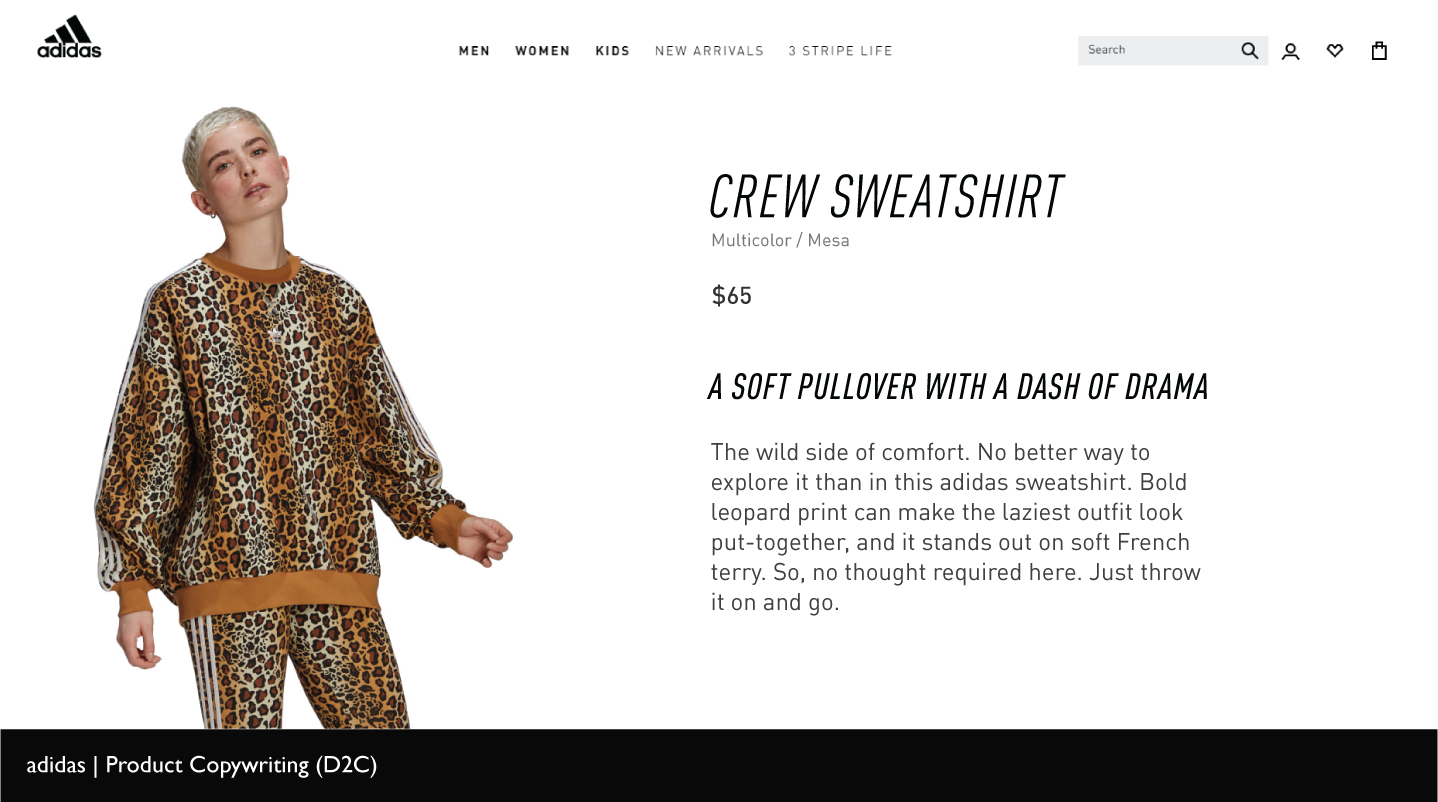The width and height of the screenshot is (1438, 802).
Task: Open the MEN navigation menu
Action: point(474,51)
